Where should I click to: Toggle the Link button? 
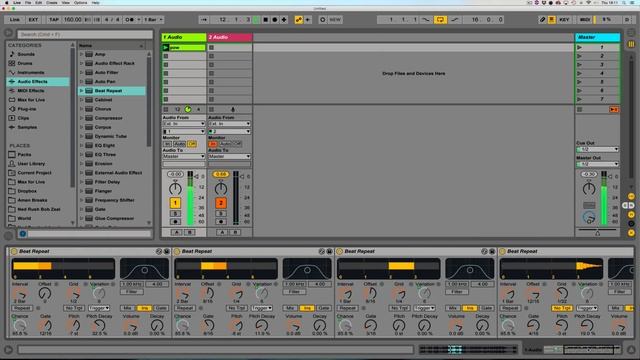click(x=15, y=20)
